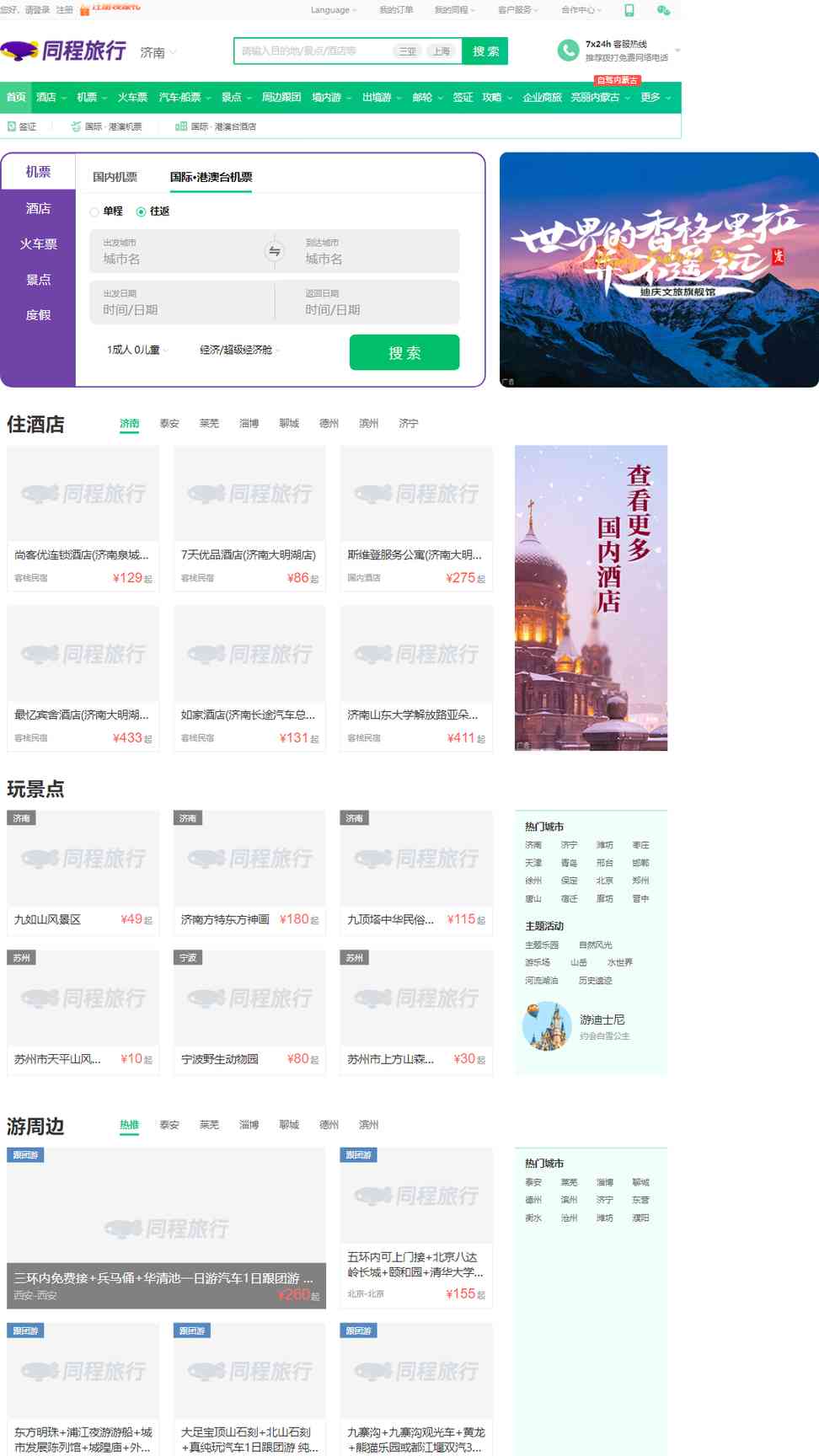Click the 出发城市 input field

pos(175,251)
